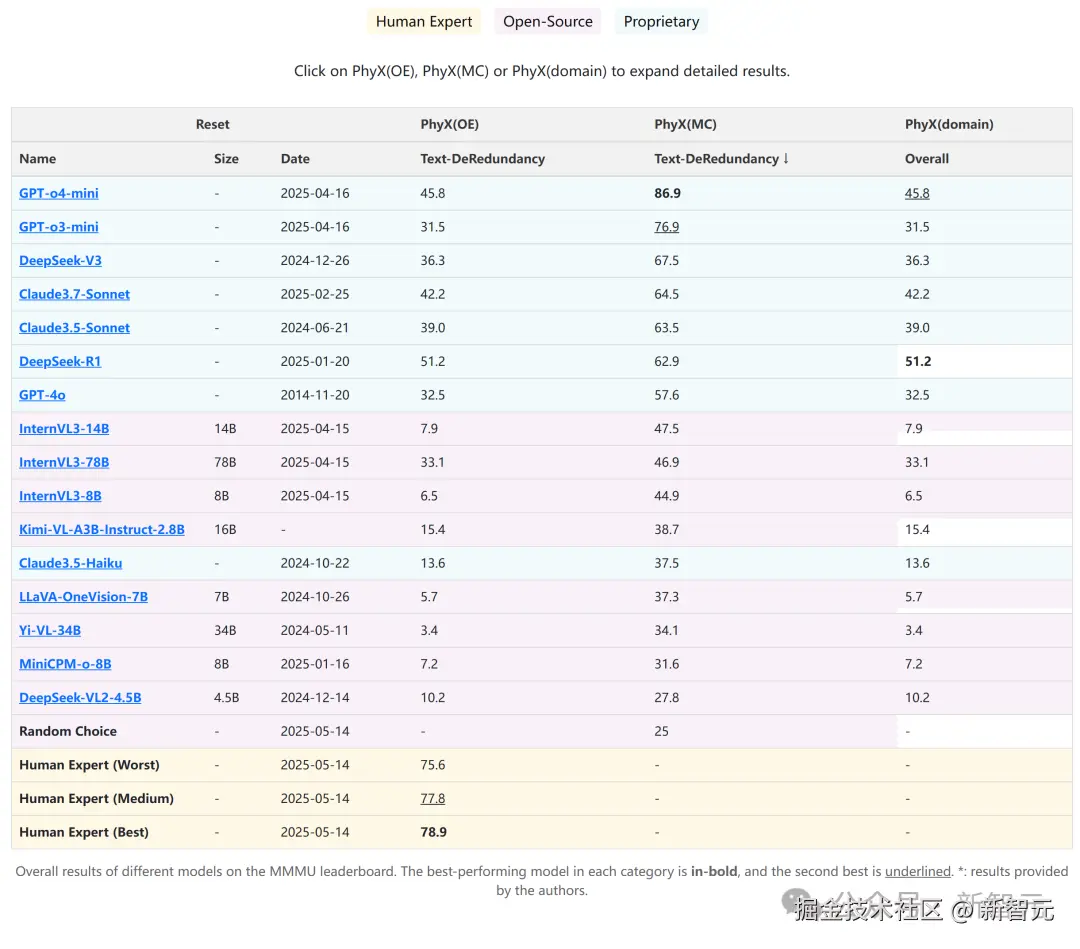Toggle the Proprietary filter
The width and height of the screenshot is (1080, 949).
coord(661,21)
